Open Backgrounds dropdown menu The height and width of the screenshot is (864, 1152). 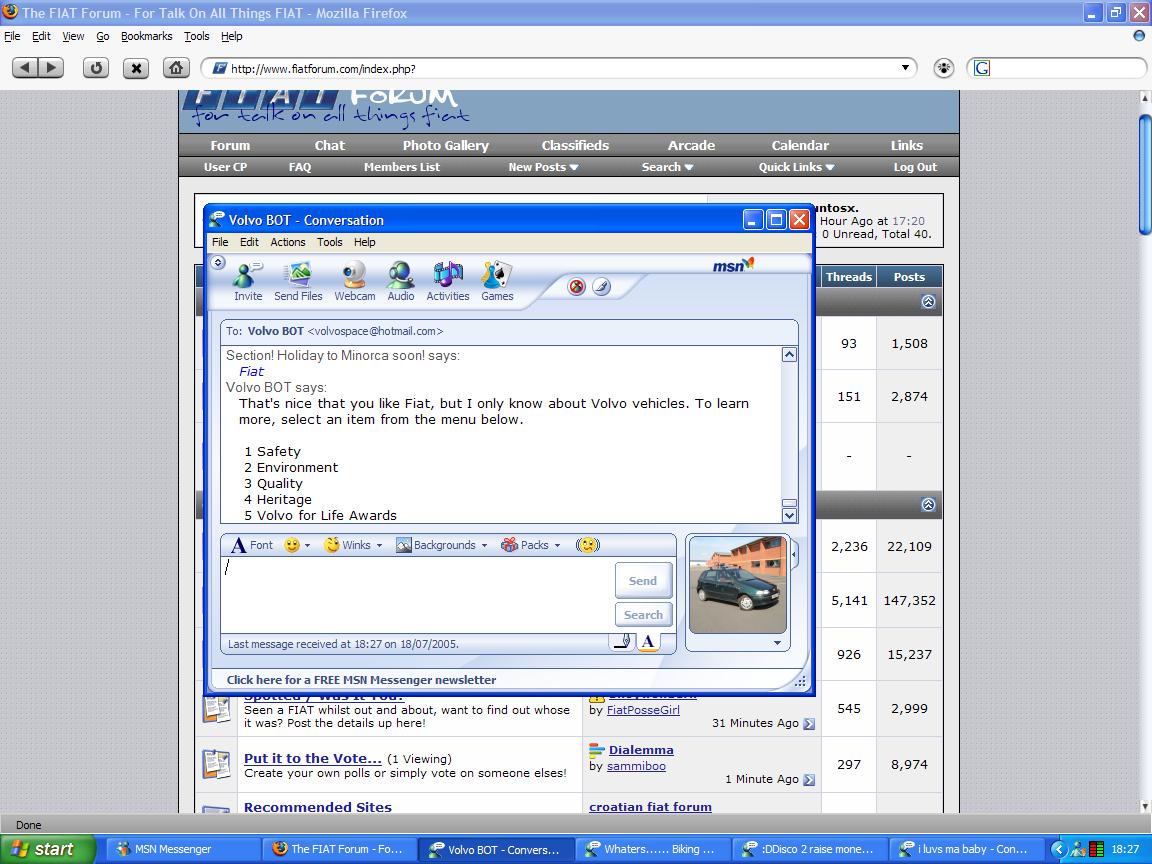[x=484, y=545]
